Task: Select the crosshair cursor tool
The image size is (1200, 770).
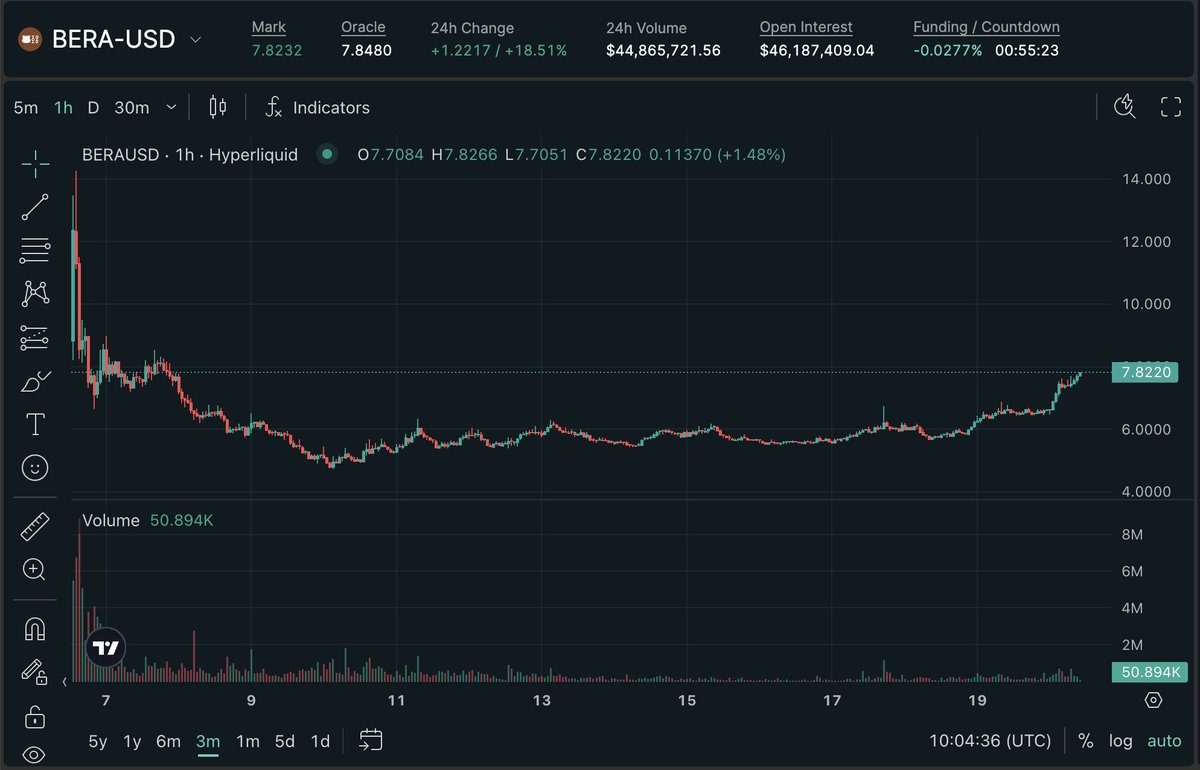Action: pos(35,164)
